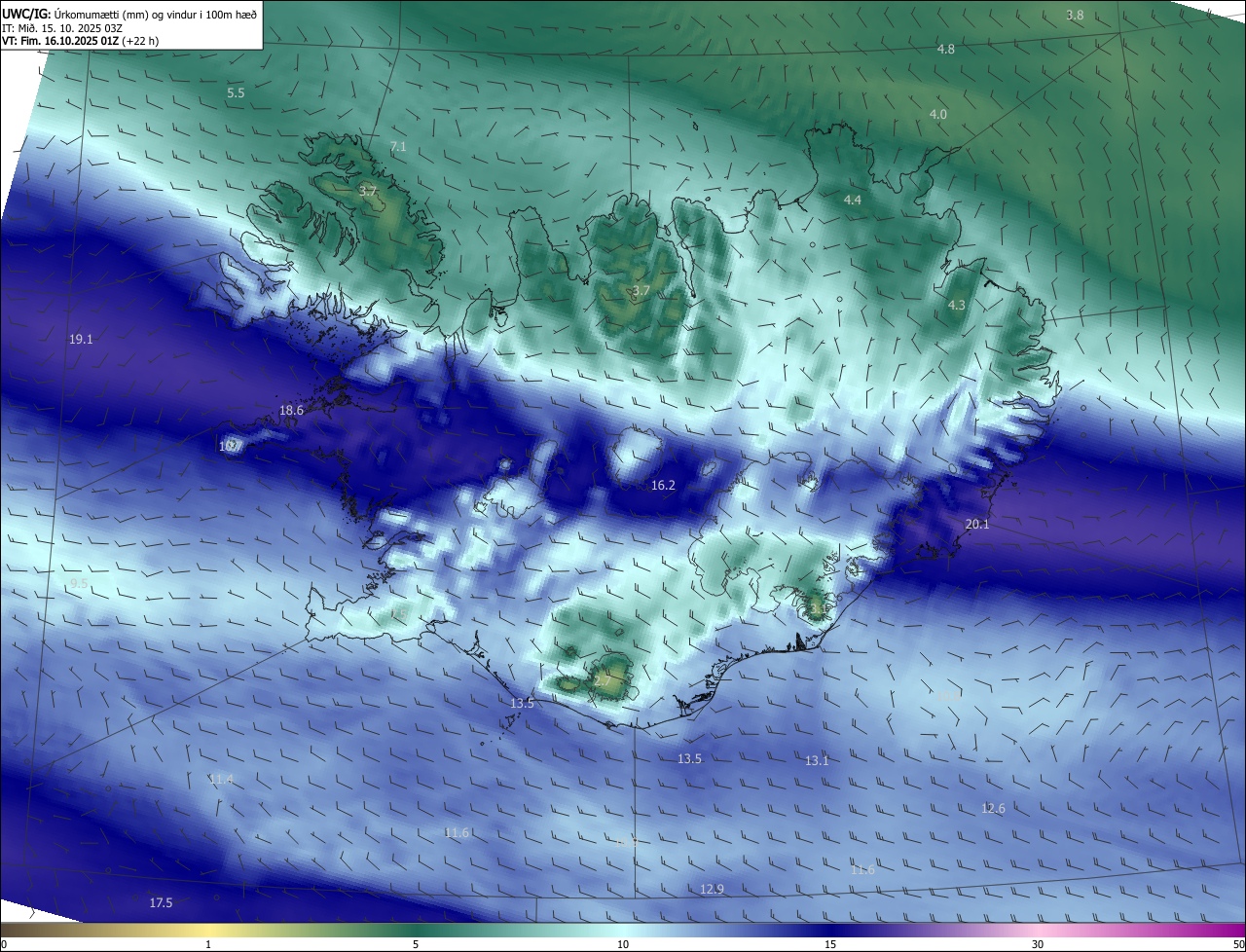Click the 5.5 value label
The image size is (1246, 952).
coord(236,92)
